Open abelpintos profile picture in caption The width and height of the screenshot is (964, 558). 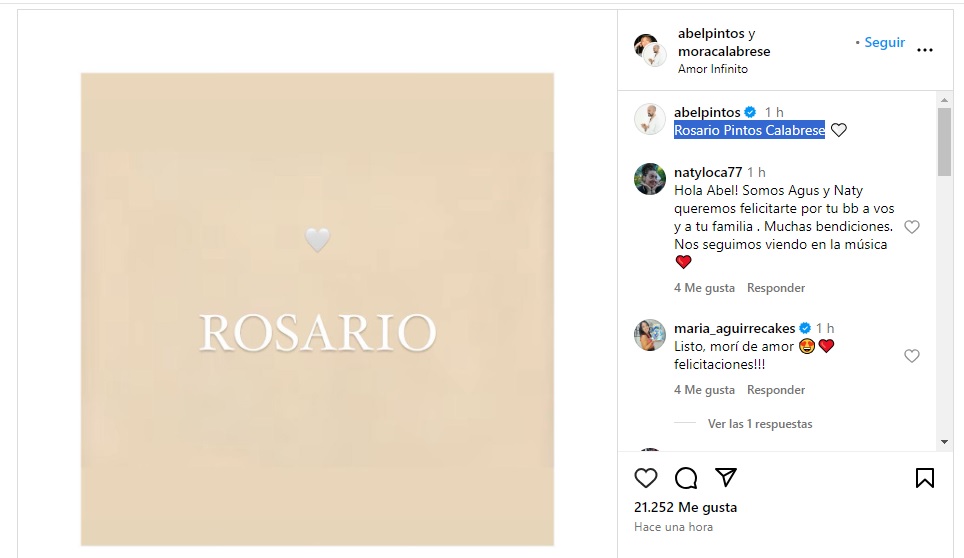[x=650, y=119]
